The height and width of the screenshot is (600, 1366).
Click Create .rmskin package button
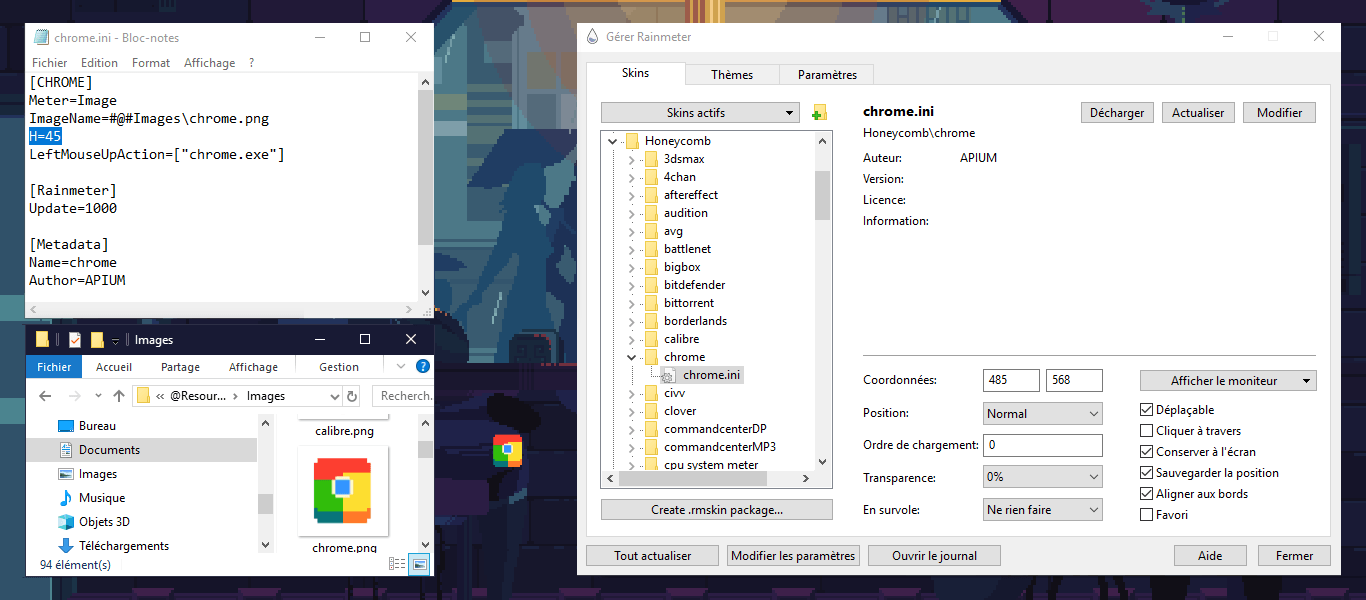click(716, 510)
